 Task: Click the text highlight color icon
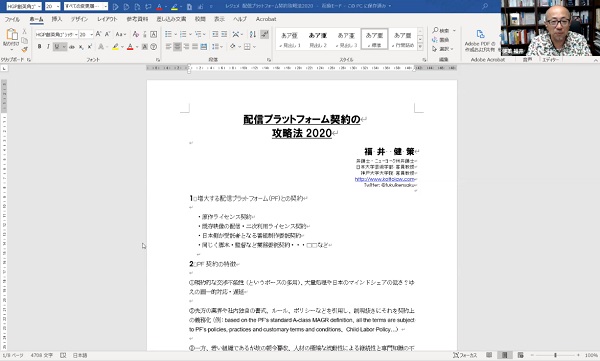click(x=116, y=47)
